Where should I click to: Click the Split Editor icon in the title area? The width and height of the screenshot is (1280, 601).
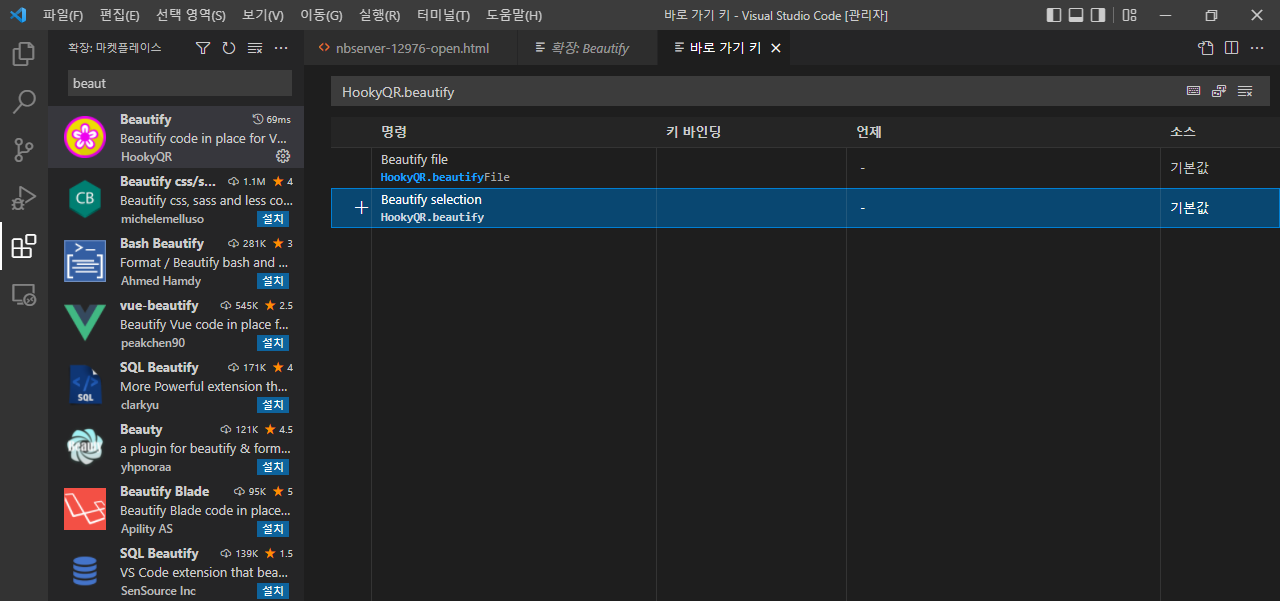click(x=1231, y=47)
